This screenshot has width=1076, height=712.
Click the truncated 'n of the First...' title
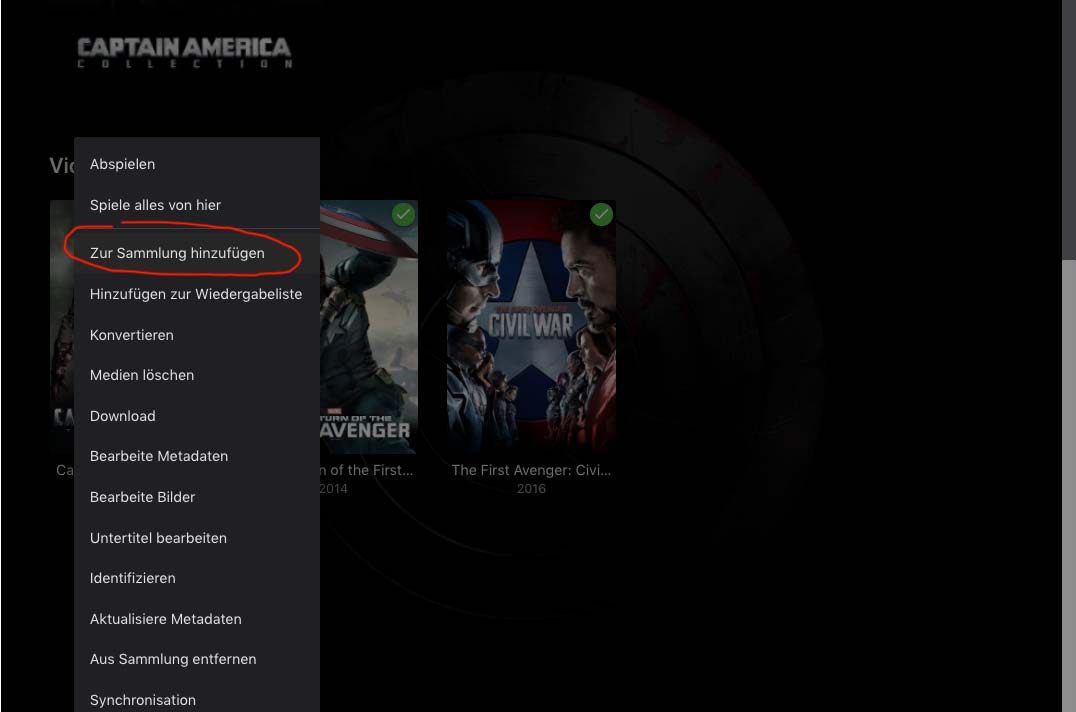[x=366, y=470]
